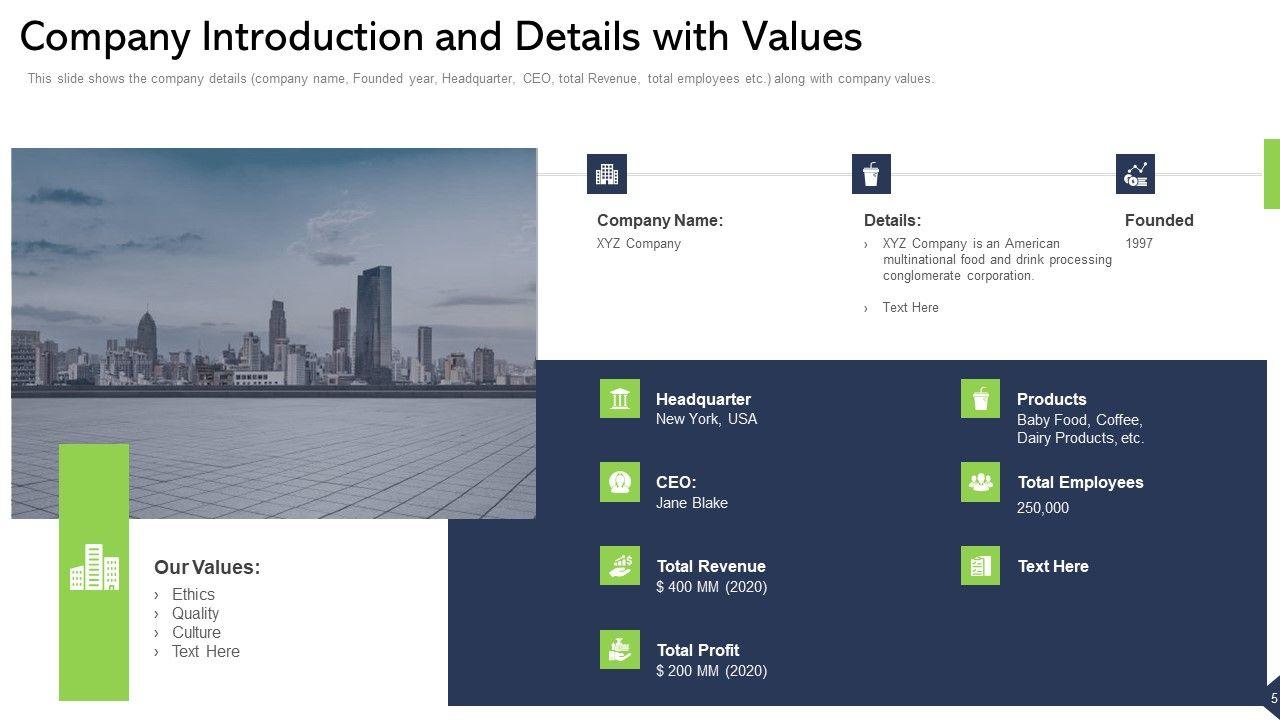Click the Founded year 1997 text
This screenshot has width=1280, height=720.
pyautogui.click(x=1139, y=243)
